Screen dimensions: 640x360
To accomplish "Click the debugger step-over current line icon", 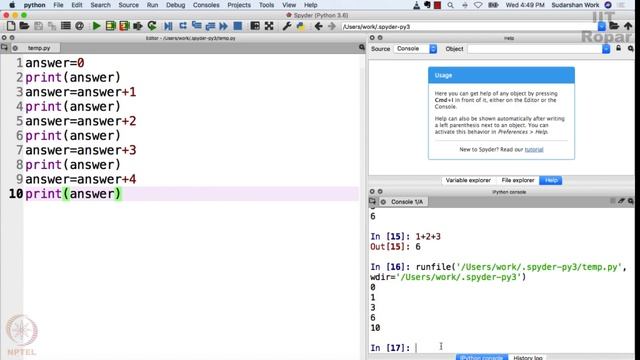I will (183, 27).
